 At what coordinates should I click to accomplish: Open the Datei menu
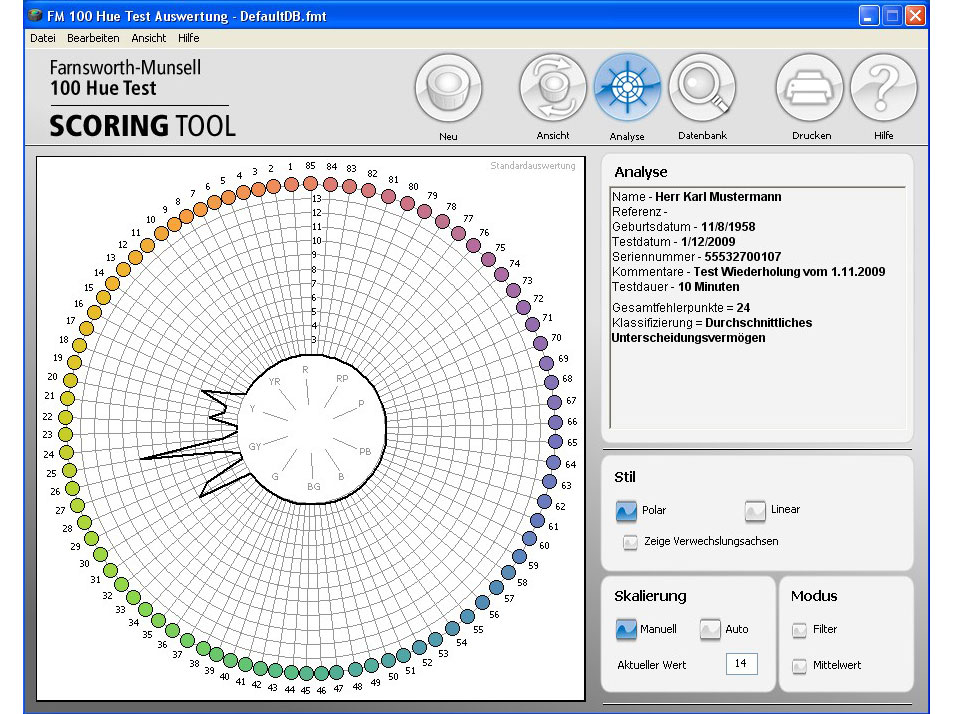pyautogui.click(x=43, y=38)
